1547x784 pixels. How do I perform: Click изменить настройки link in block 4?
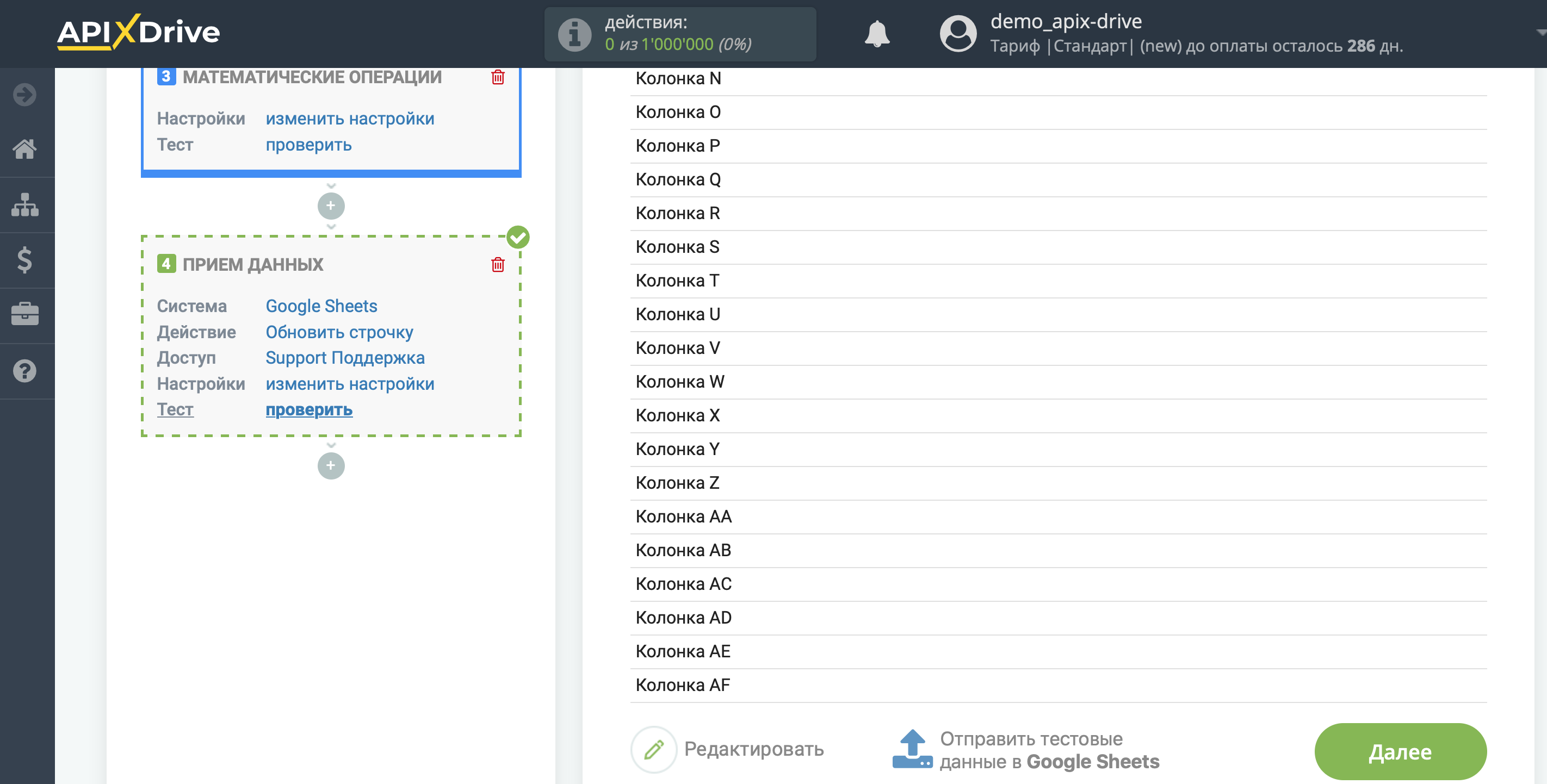(348, 382)
